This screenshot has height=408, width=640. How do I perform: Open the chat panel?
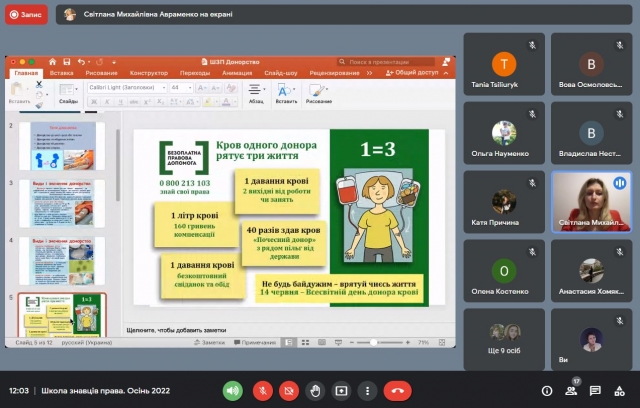595,390
